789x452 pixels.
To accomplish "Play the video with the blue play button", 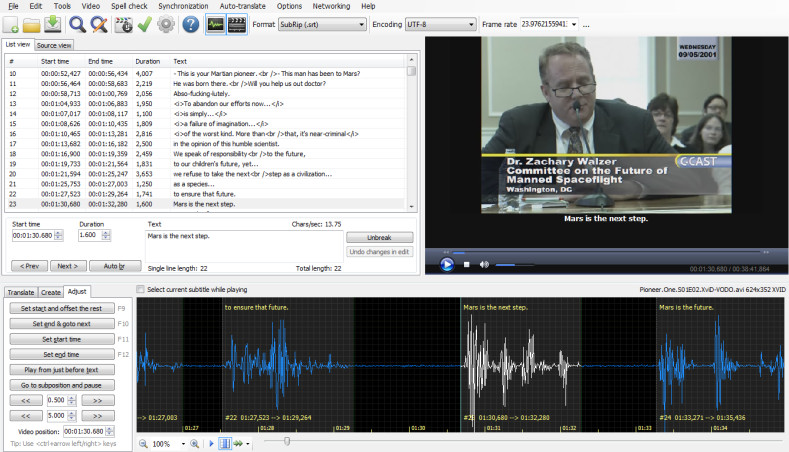I will click(x=446, y=264).
